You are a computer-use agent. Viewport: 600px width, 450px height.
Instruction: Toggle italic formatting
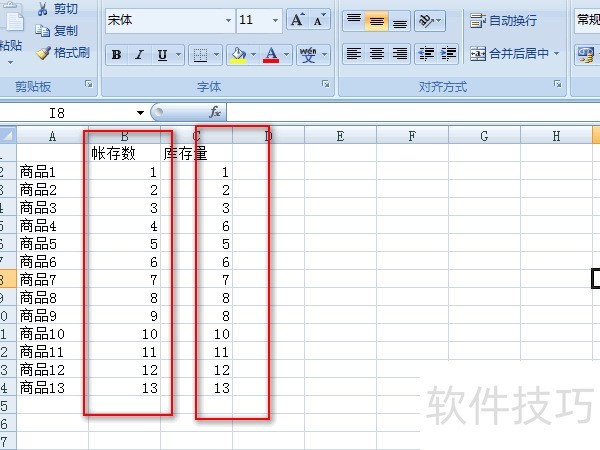(x=139, y=55)
